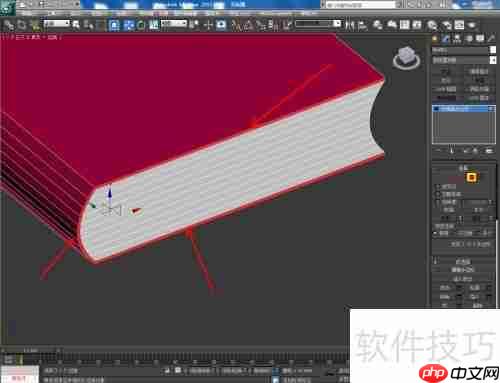Activate the Select and Move tool
Image resolution: width=500 pixels, height=383 pixels.
click(128, 25)
